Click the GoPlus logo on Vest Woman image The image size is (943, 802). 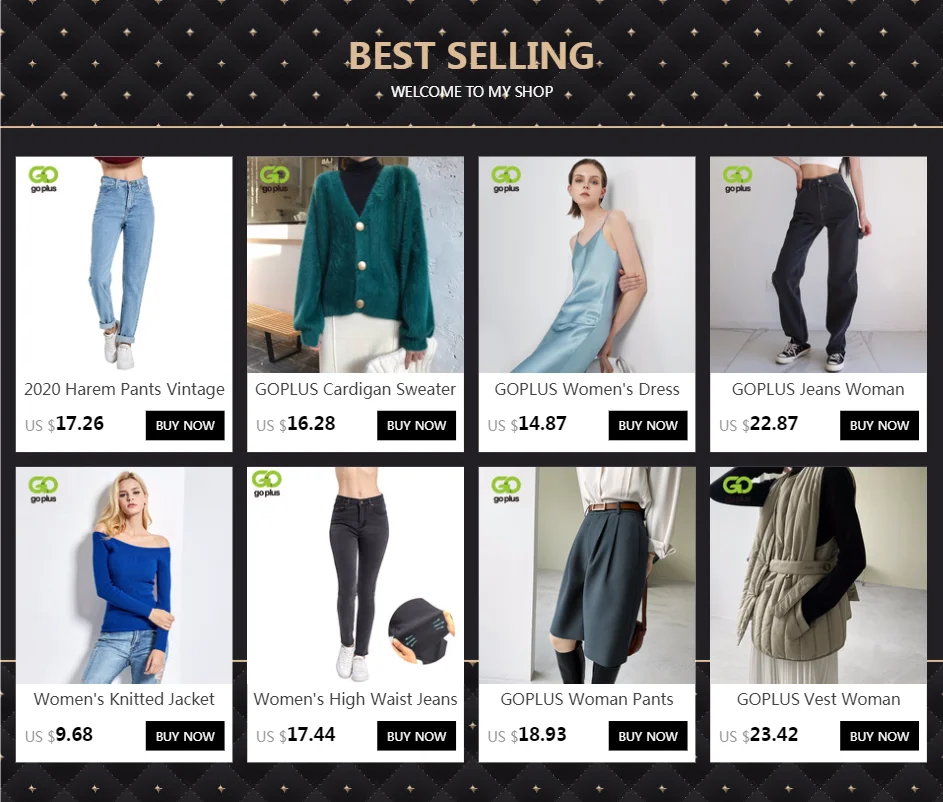coord(737,488)
